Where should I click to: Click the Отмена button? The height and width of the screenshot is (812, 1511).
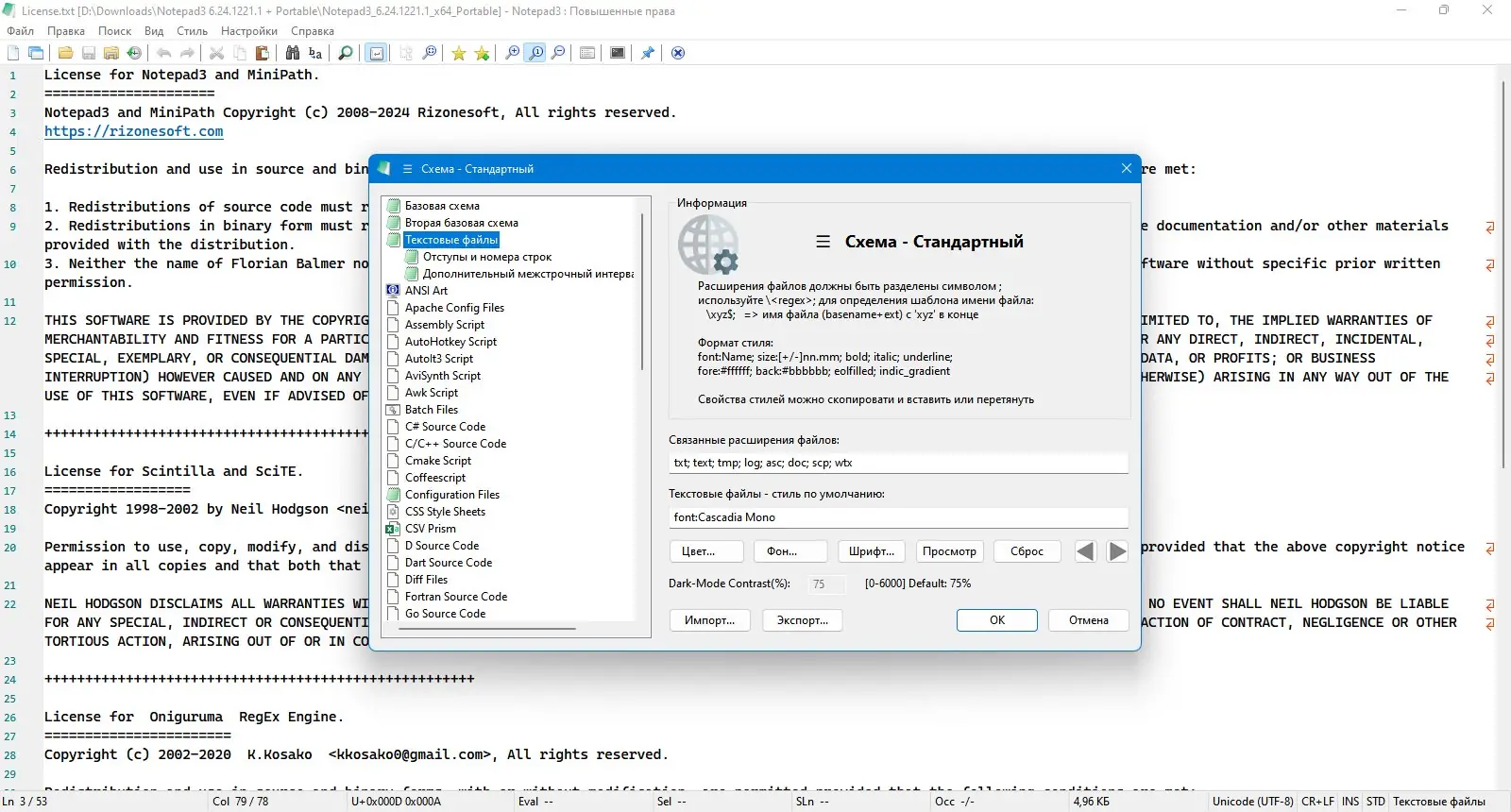(x=1089, y=620)
